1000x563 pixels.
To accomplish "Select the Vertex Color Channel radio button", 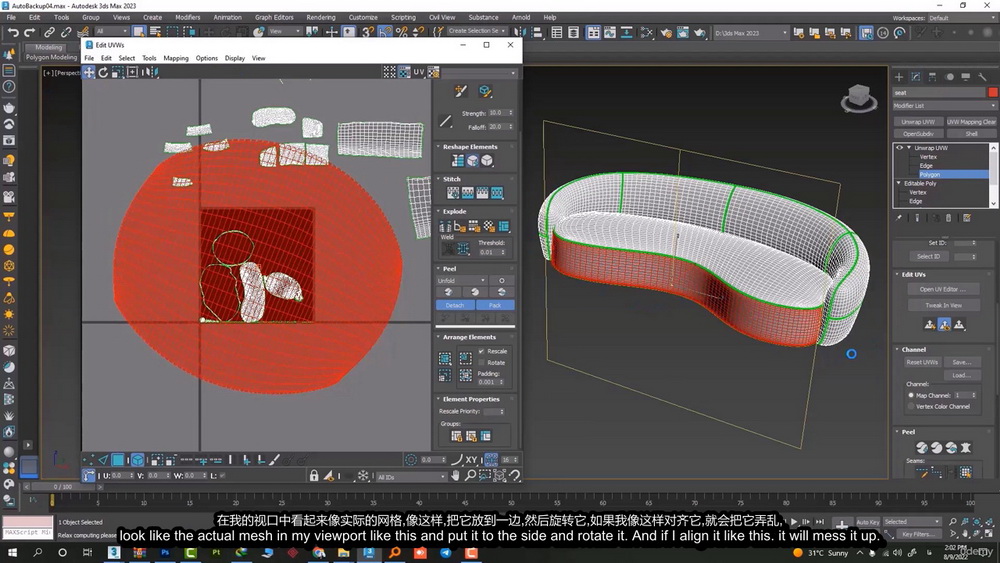I will [911, 406].
